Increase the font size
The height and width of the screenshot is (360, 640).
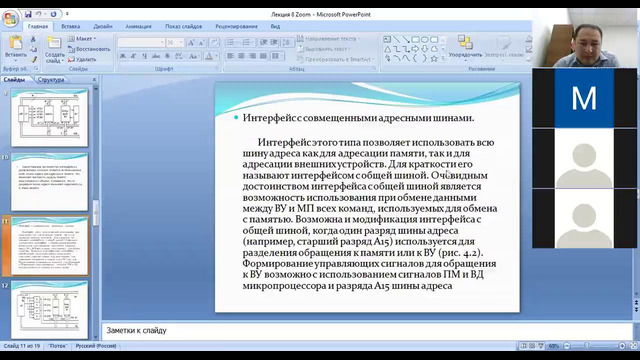coord(191,42)
